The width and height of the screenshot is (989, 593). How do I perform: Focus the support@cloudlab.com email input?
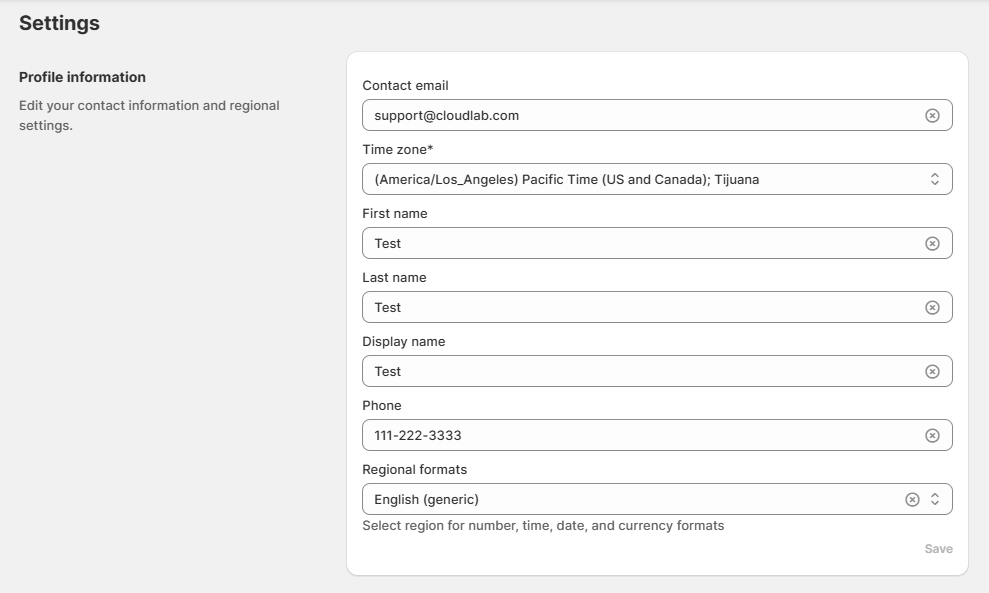pyautogui.click(x=640, y=115)
